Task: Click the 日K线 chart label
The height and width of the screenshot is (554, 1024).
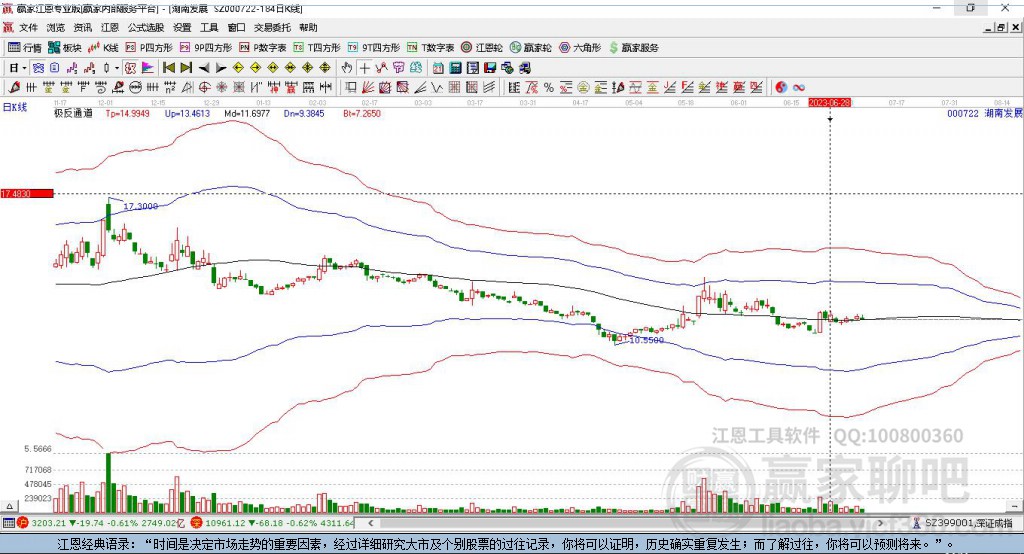Action: 15,107
